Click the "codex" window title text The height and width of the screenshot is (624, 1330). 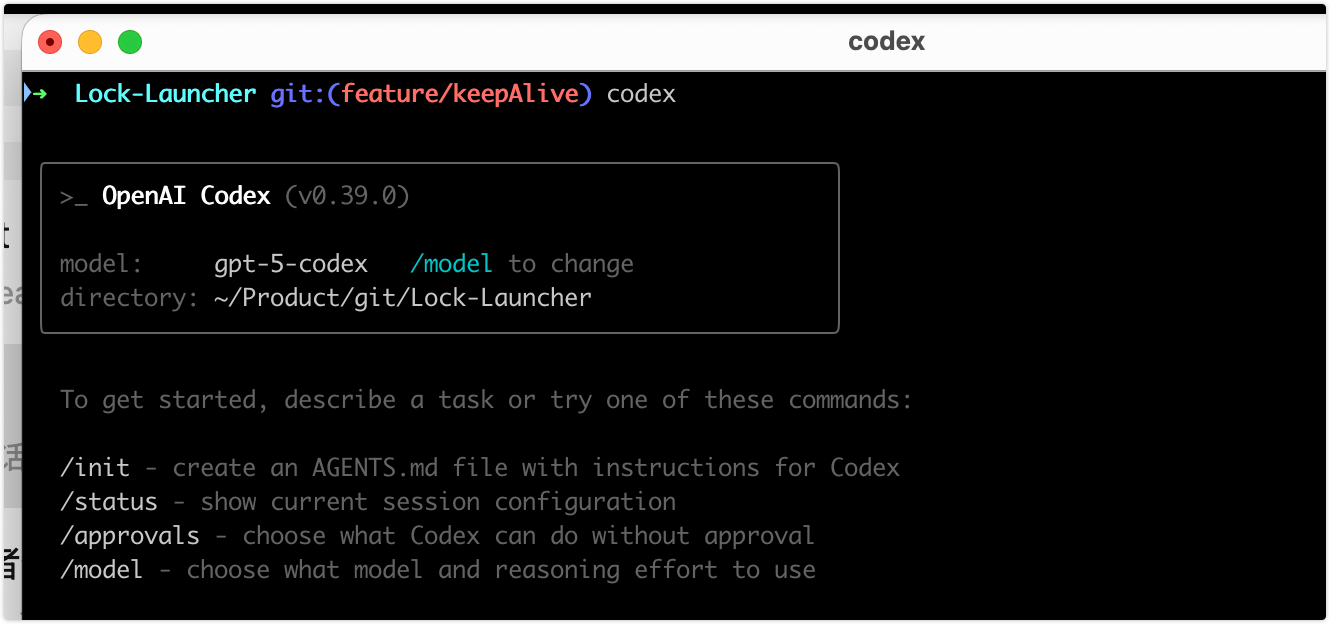pos(886,42)
